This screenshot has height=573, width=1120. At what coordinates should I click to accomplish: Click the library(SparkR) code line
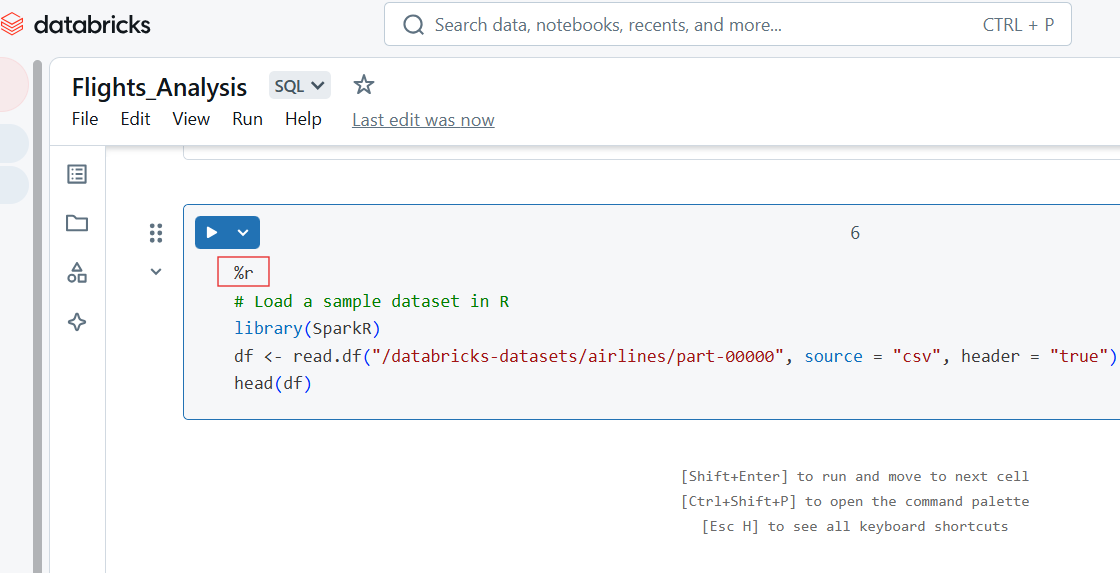[x=307, y=329]
